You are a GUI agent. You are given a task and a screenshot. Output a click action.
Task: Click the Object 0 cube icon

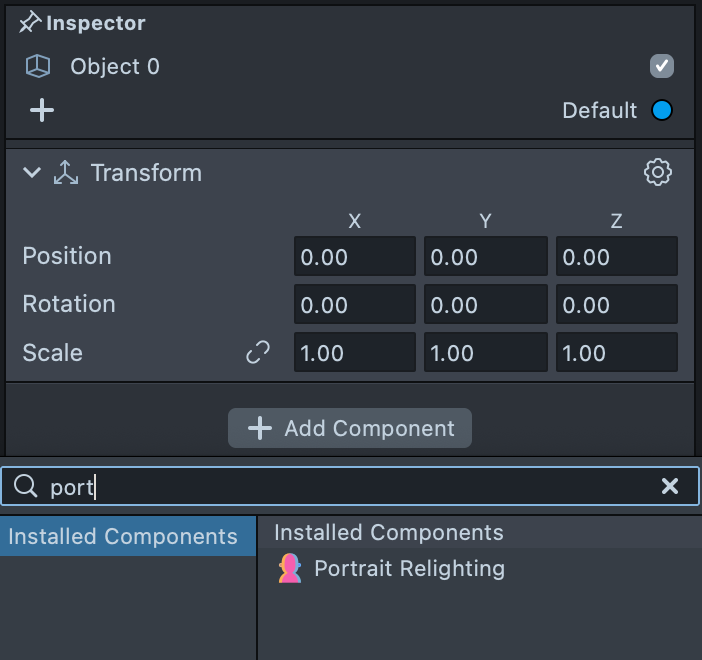[37, 67]
